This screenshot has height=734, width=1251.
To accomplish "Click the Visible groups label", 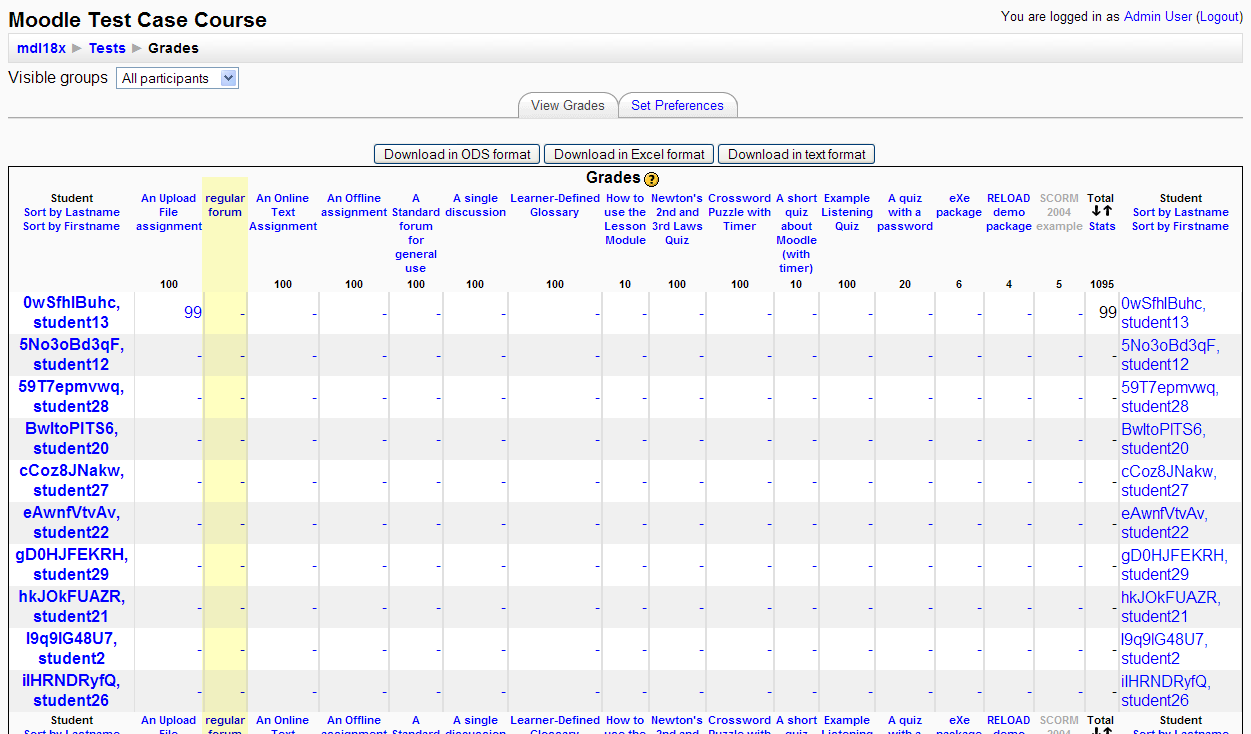I will click(x=58, y=77).
